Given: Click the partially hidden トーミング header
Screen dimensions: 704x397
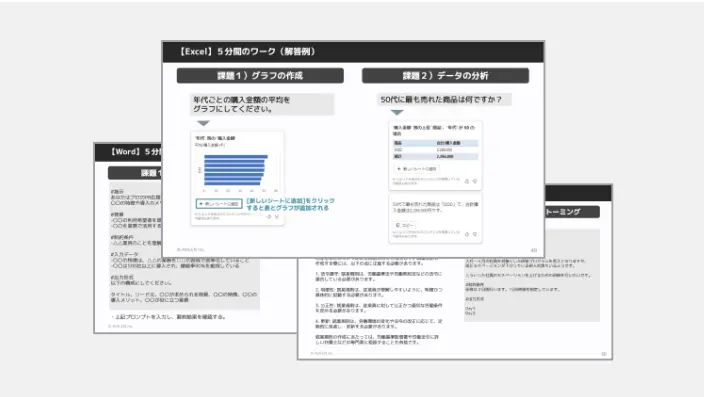Looking at the screenshot, I should (572, 212).
